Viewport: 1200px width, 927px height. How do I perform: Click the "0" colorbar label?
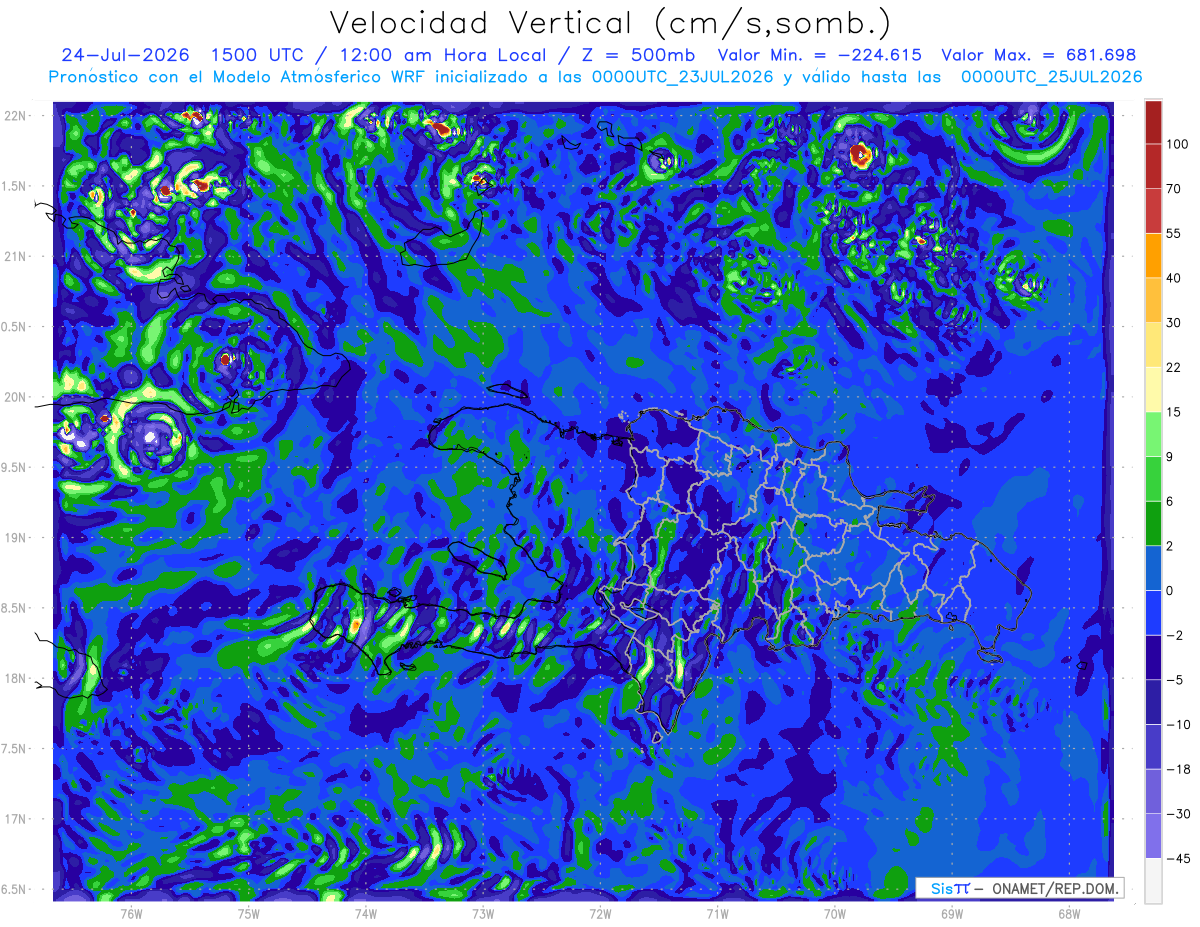(1171, 590)
